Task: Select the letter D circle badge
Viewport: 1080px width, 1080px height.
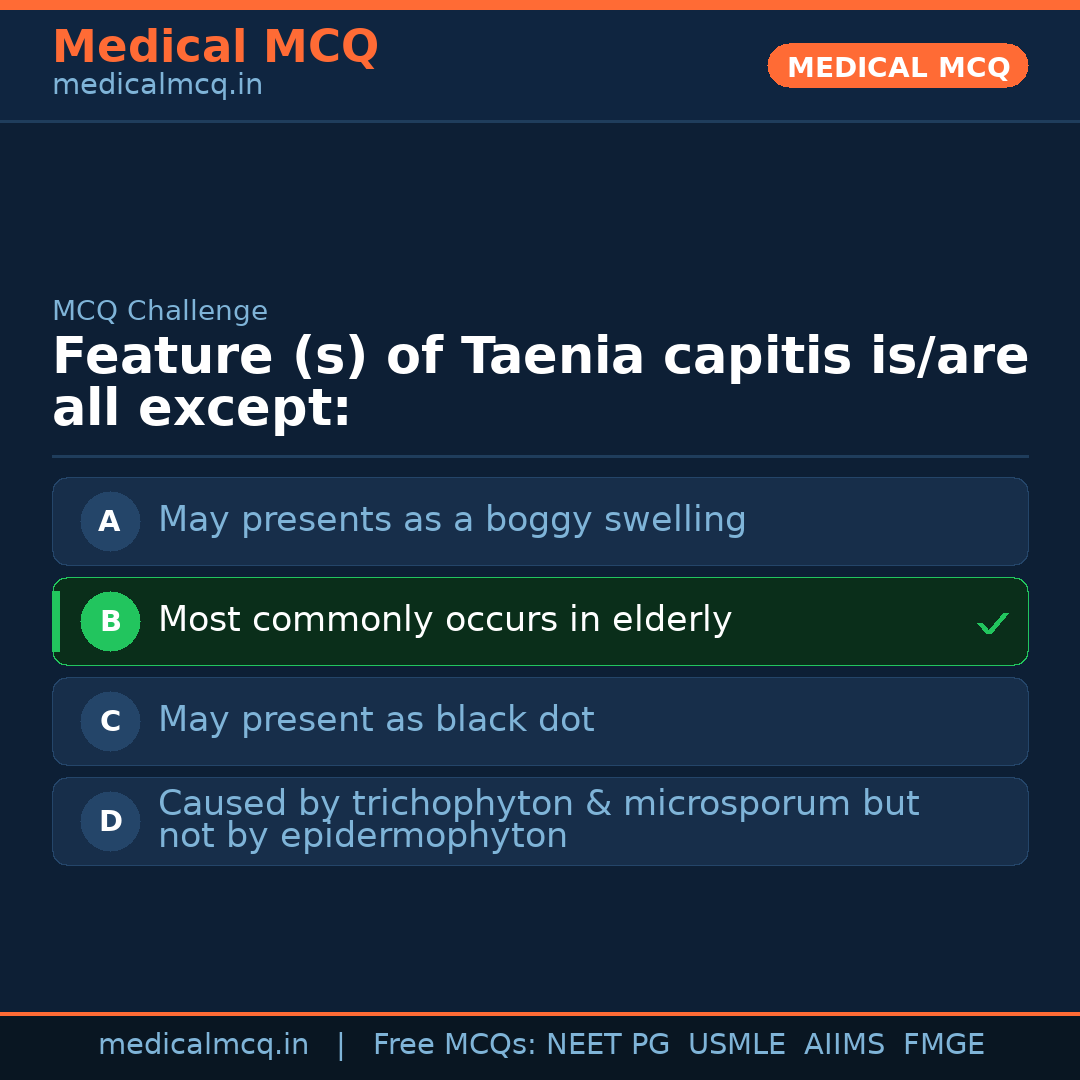Action: [x=110, y=821]
